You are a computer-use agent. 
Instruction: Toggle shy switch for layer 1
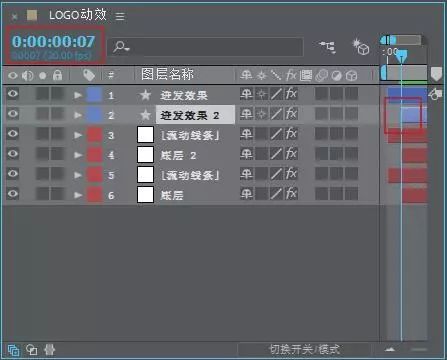tap(246, 94)
